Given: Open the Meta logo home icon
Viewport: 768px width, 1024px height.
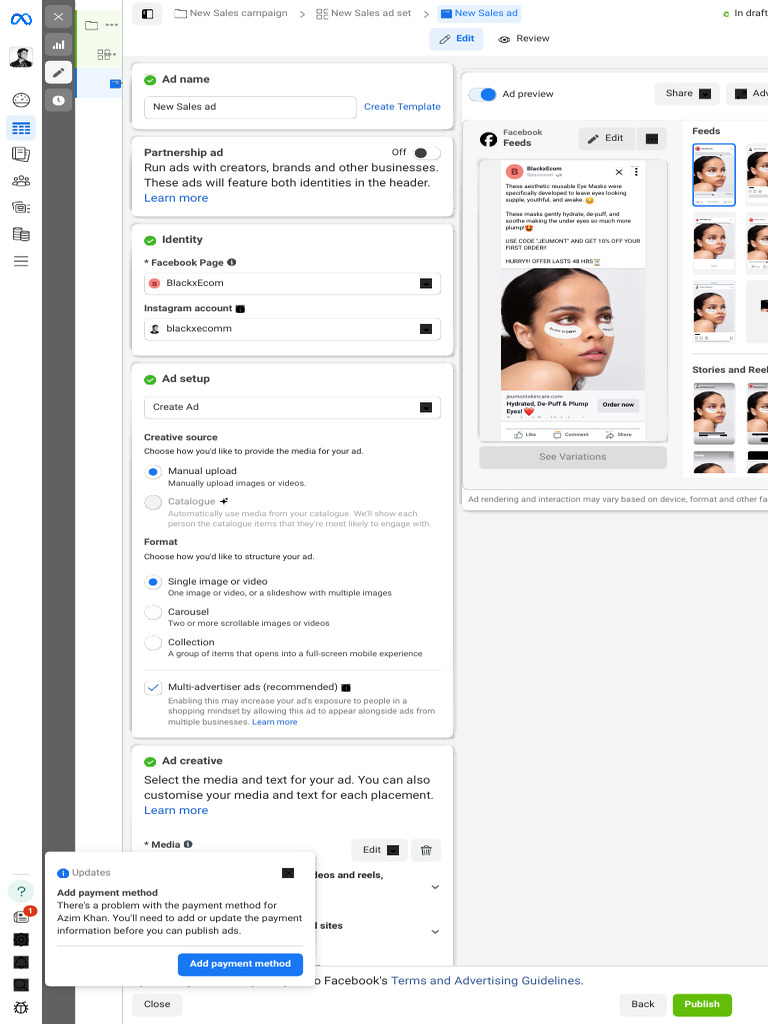Looking at the screenshot, I should click(21, 20).
